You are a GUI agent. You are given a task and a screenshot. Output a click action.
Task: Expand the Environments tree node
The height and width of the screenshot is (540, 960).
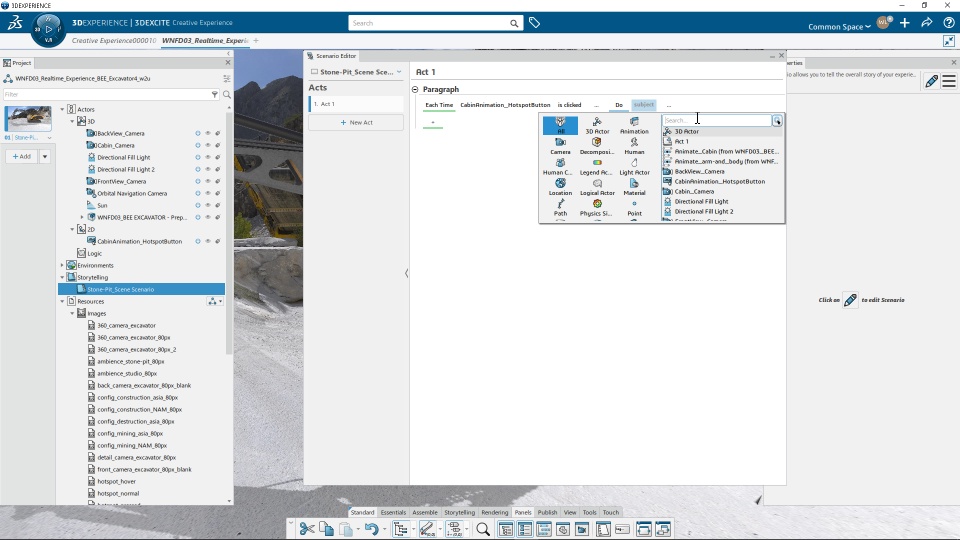coord(62,265)
